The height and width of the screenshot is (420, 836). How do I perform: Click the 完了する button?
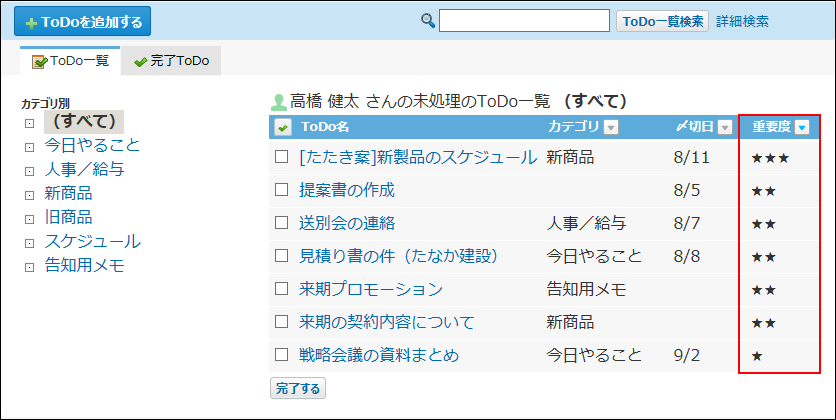[298, 389]
